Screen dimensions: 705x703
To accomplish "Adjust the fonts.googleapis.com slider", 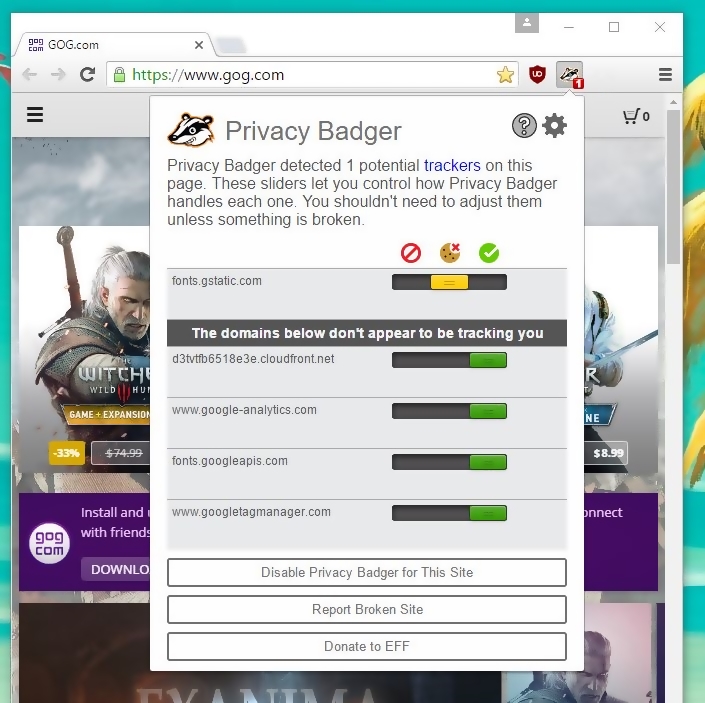I will [449, 462].
